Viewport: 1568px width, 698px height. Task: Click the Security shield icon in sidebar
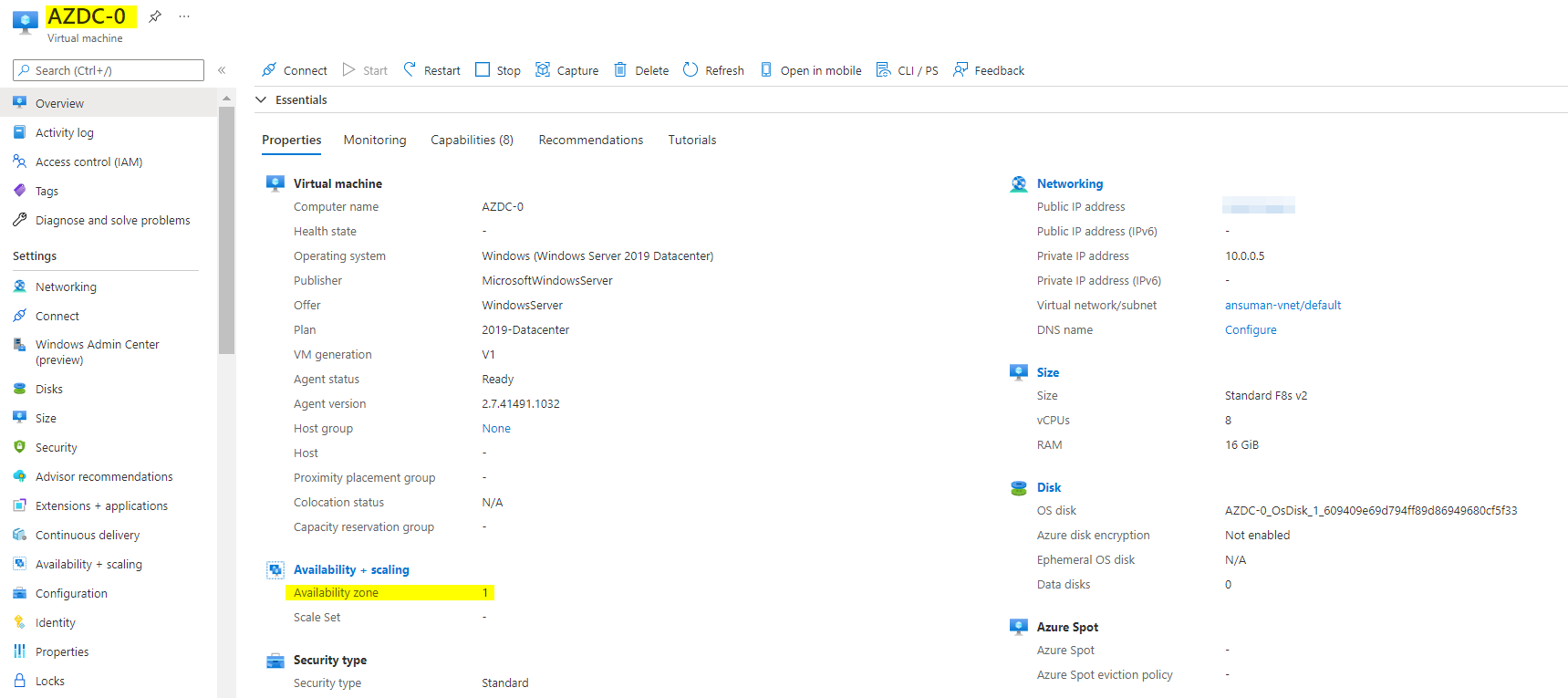pyautogui.click(x=19, y=447)
